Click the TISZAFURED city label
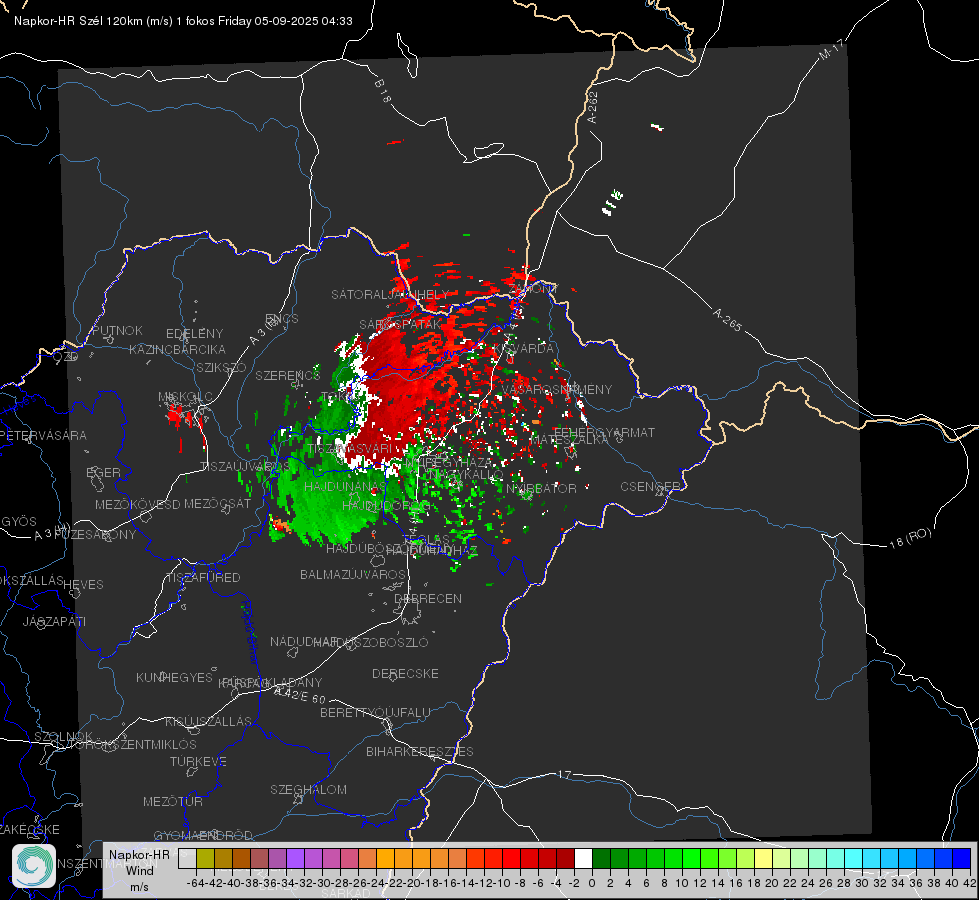979x900 pixels. tap(203, 578)
